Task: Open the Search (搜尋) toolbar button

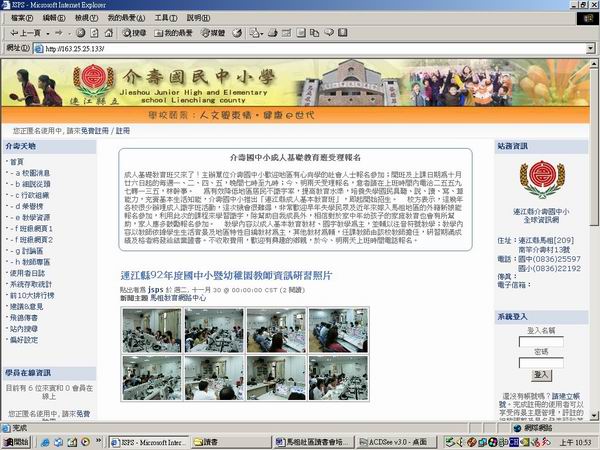Action: click(134, 33)
